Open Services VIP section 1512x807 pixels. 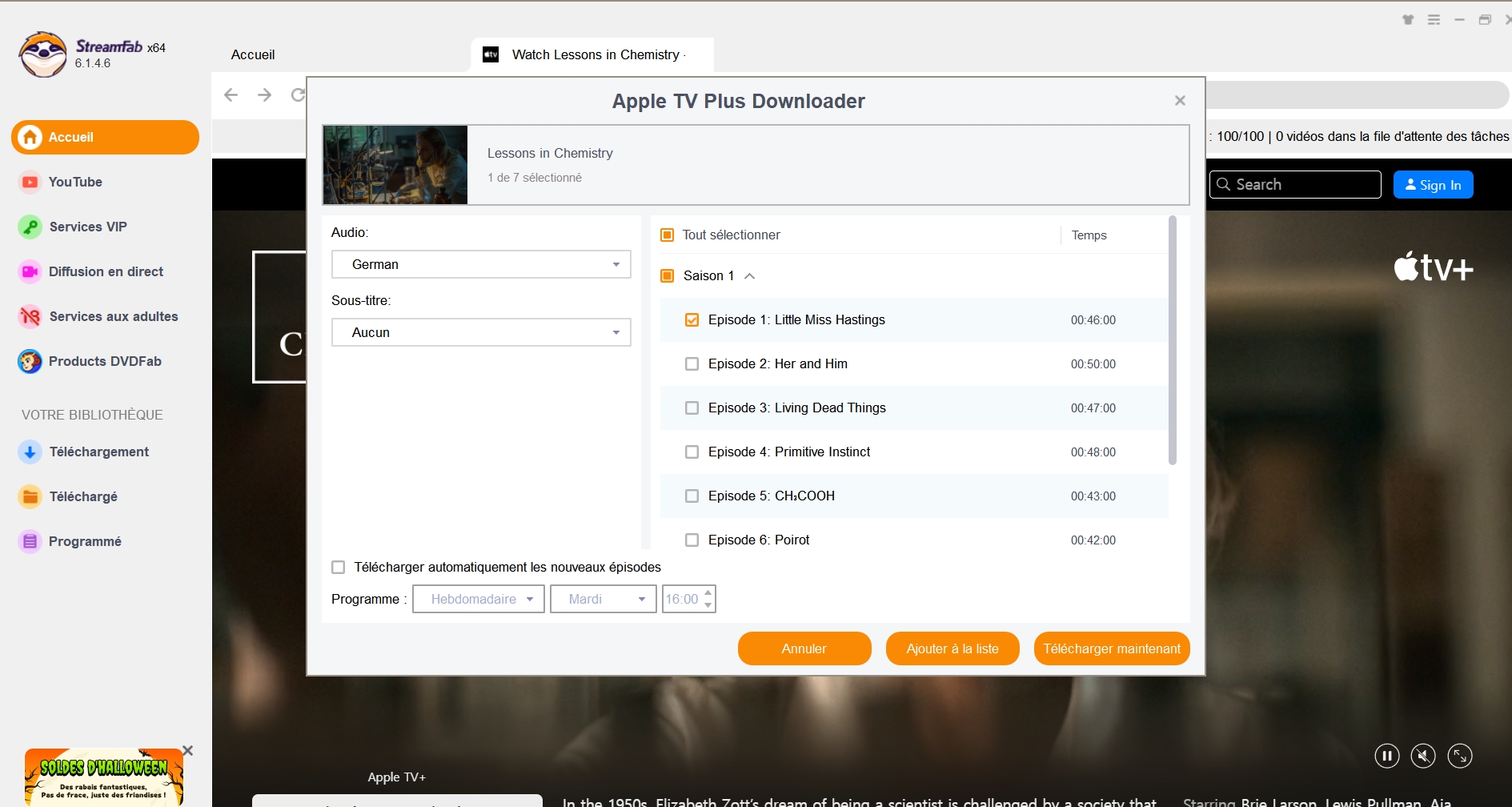[73, 227]
